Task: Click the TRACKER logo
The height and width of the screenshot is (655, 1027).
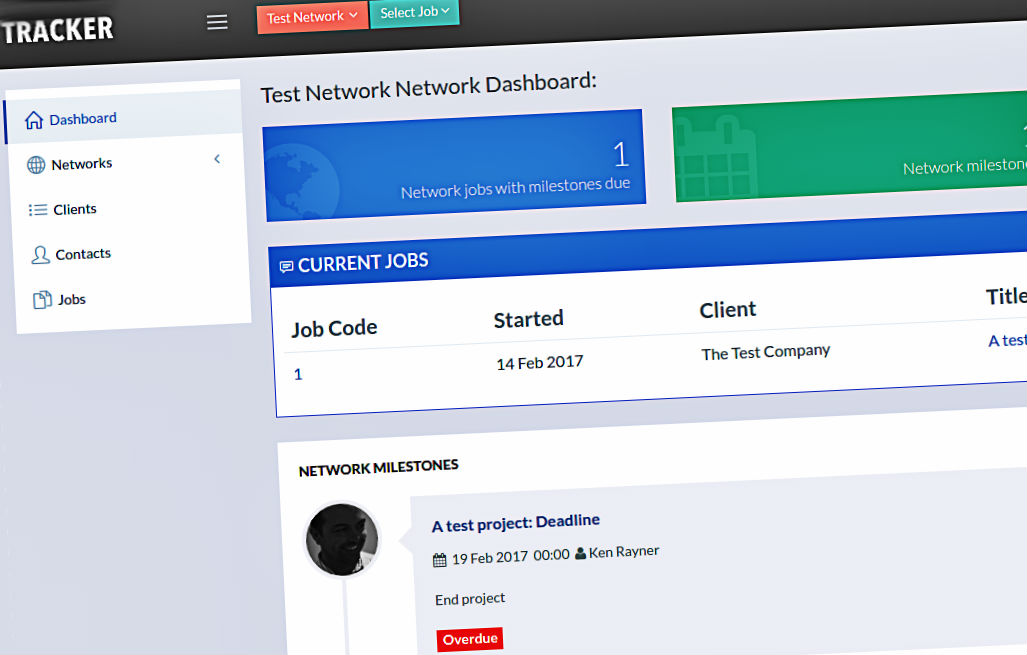Action: coord(57,31)
